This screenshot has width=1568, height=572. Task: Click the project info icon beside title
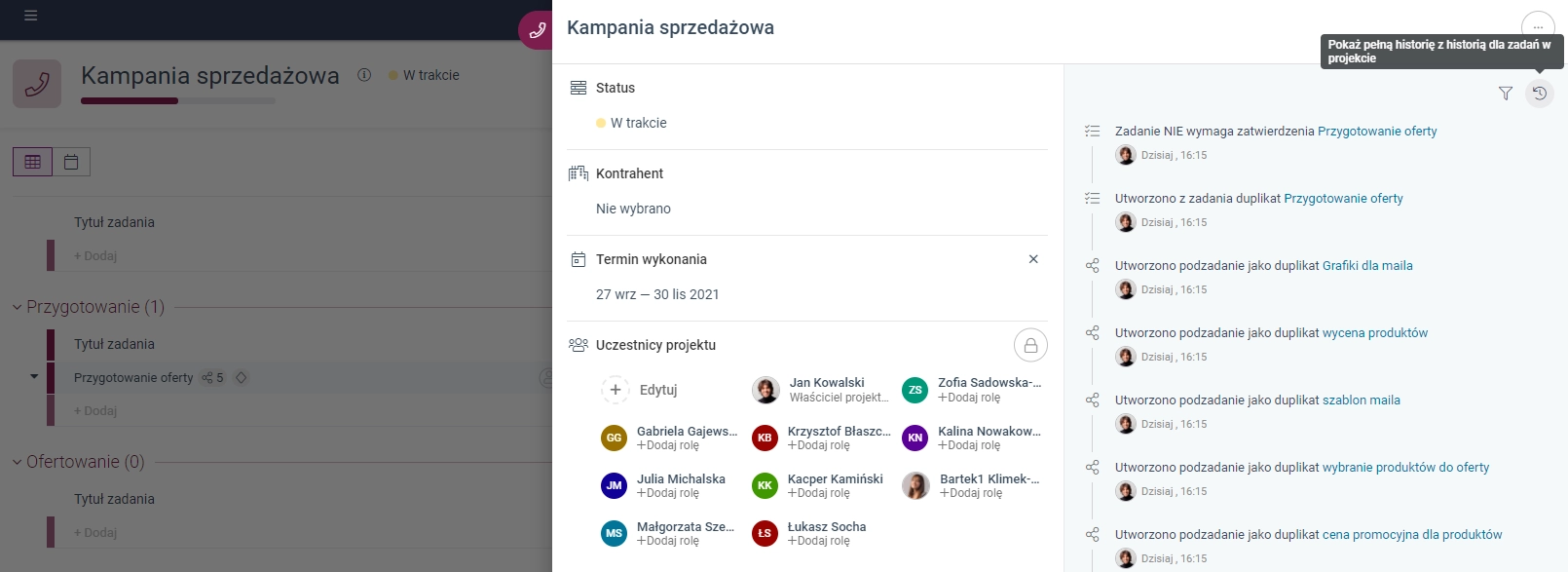point(364,75)
